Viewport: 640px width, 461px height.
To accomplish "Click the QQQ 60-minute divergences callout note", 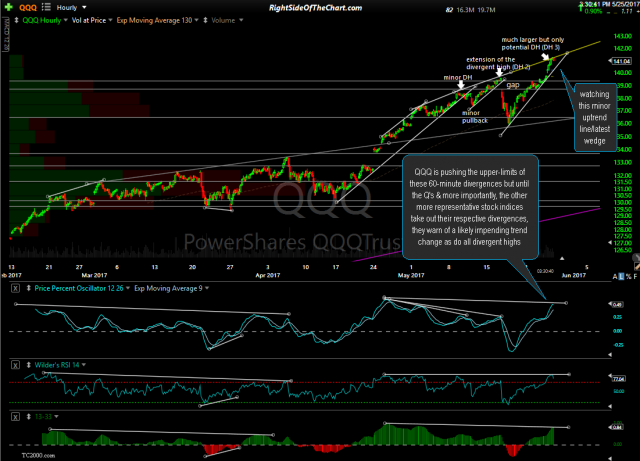I will click(x=469, y=207).
